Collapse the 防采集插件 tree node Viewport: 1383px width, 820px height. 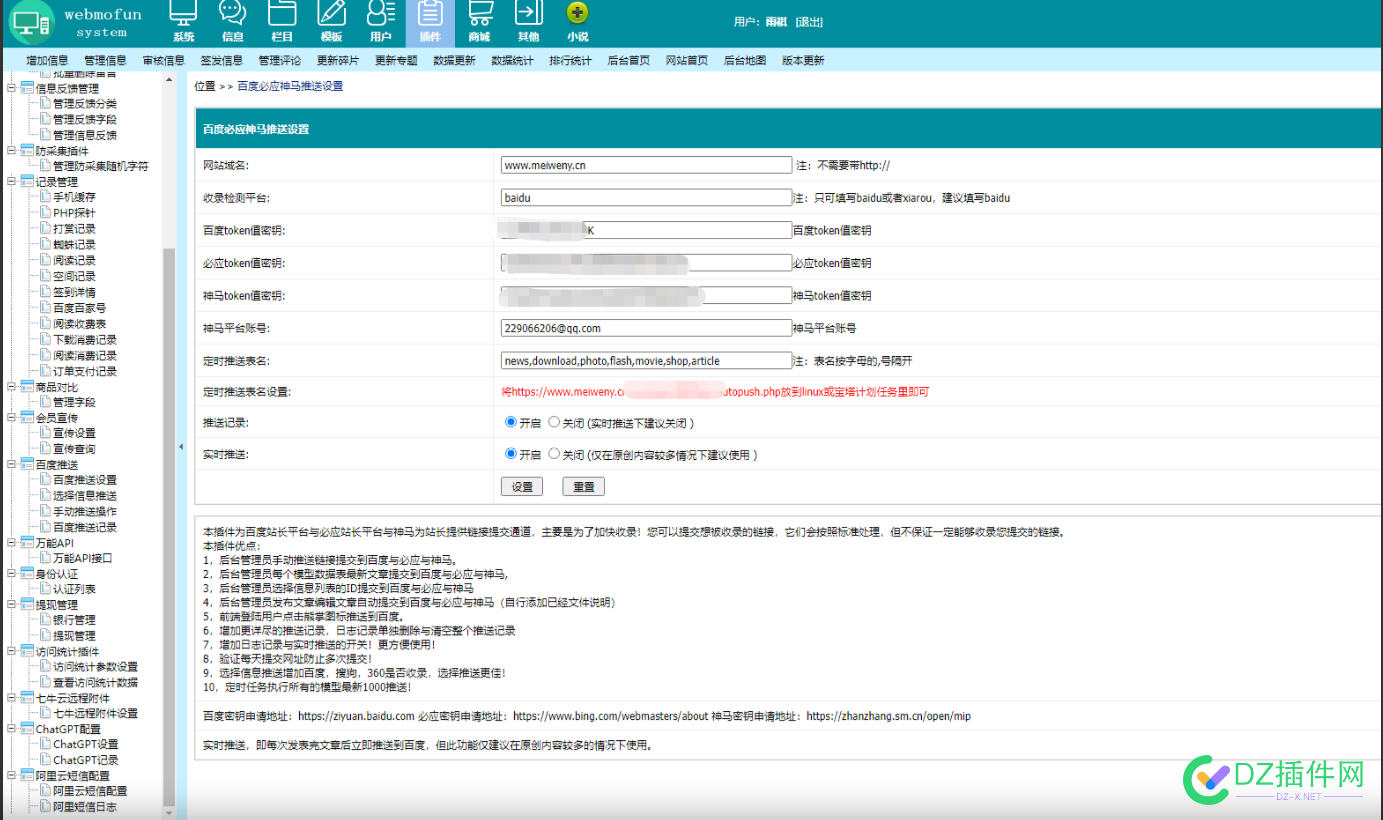pyautogui.click(x=11, y=151)
